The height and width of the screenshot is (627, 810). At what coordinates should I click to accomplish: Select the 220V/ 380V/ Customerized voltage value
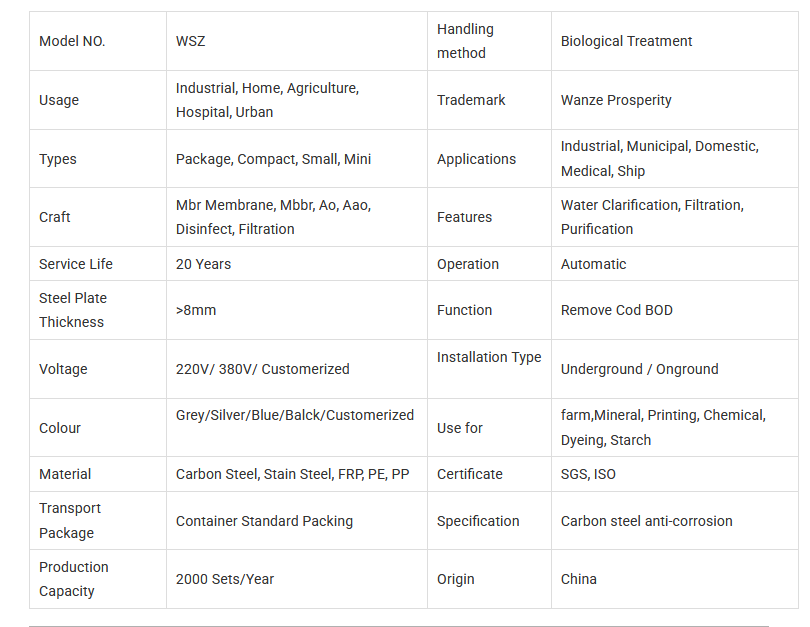[262, 369]
